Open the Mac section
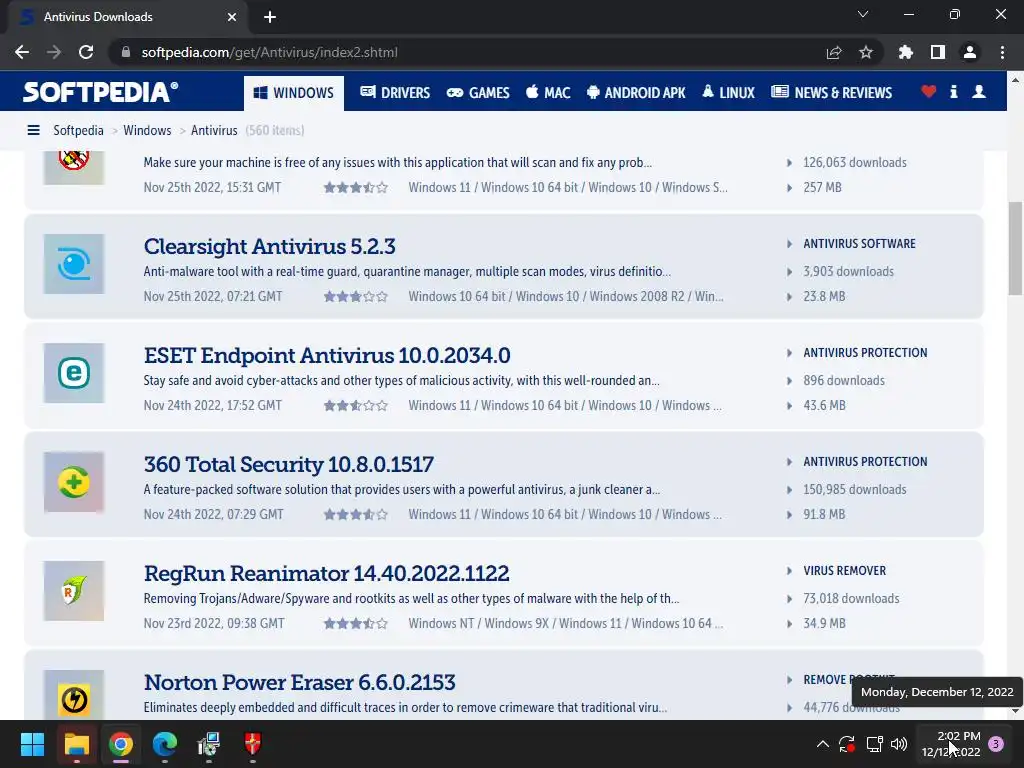 pos(548,93)
